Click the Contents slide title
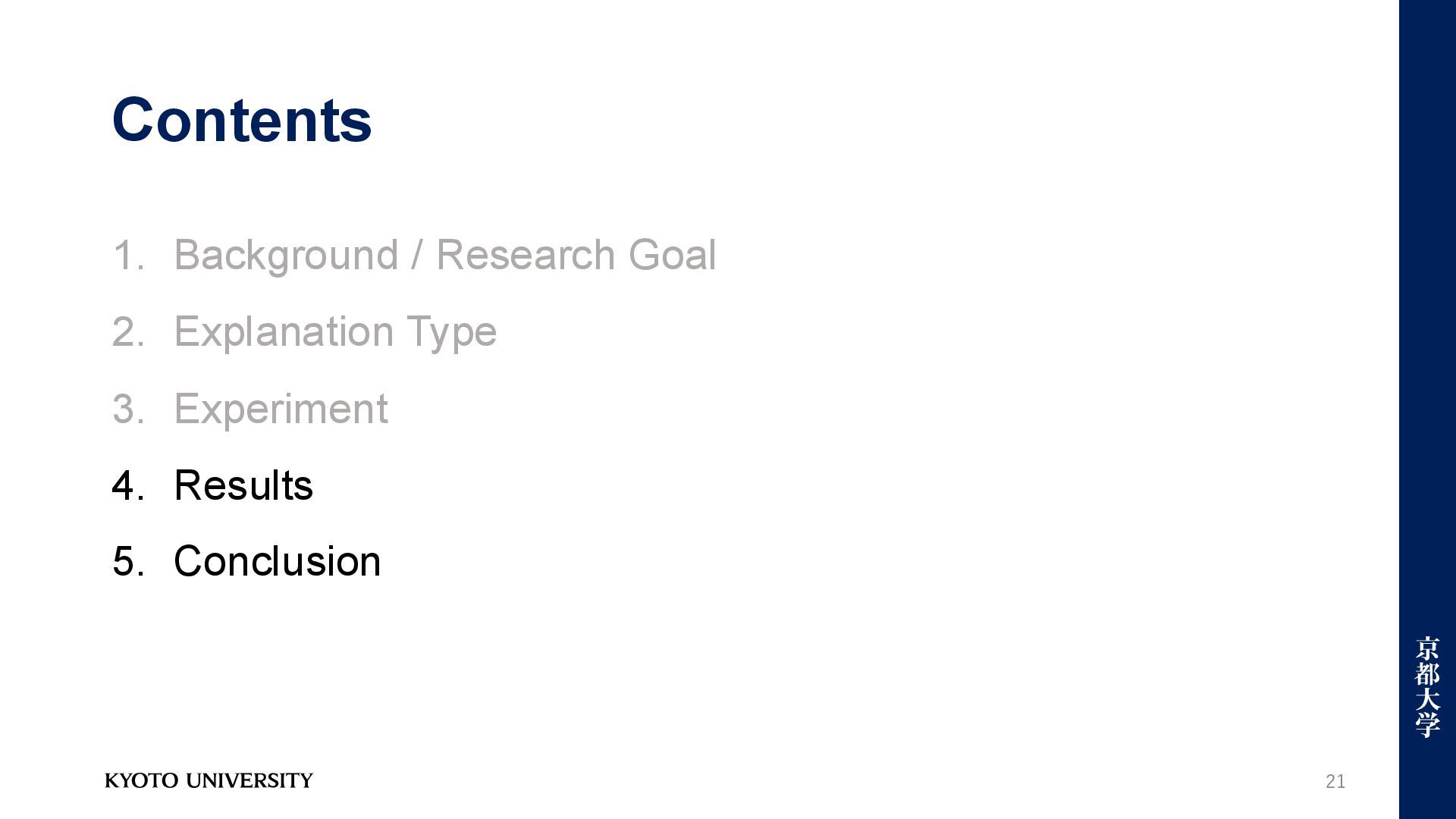 coord(242,120)
